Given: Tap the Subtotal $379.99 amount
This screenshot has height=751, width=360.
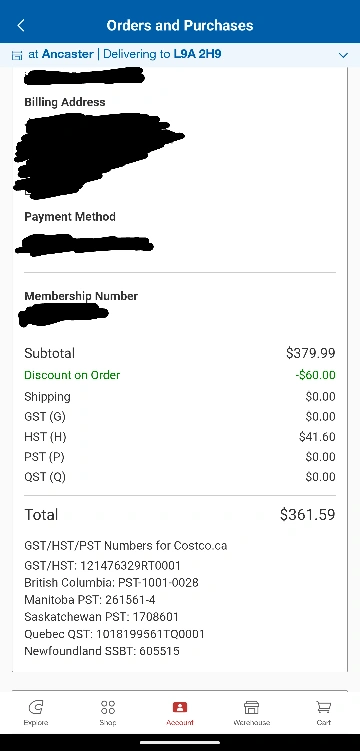Looking at the screenshot, I should (311, 353).
